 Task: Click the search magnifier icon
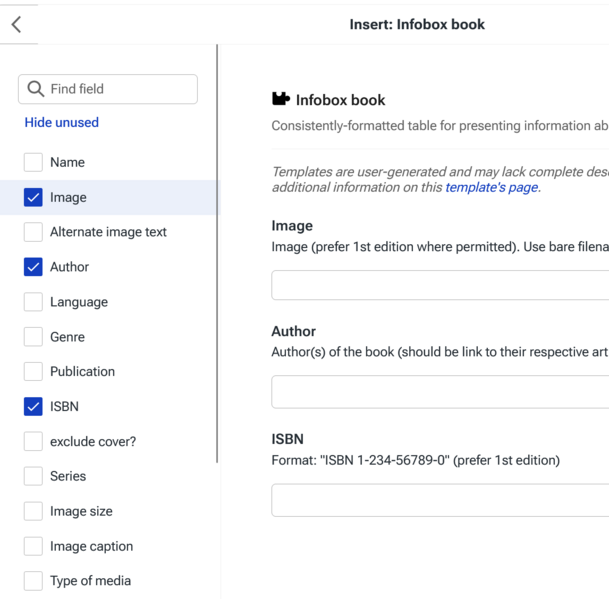[36, 89]
